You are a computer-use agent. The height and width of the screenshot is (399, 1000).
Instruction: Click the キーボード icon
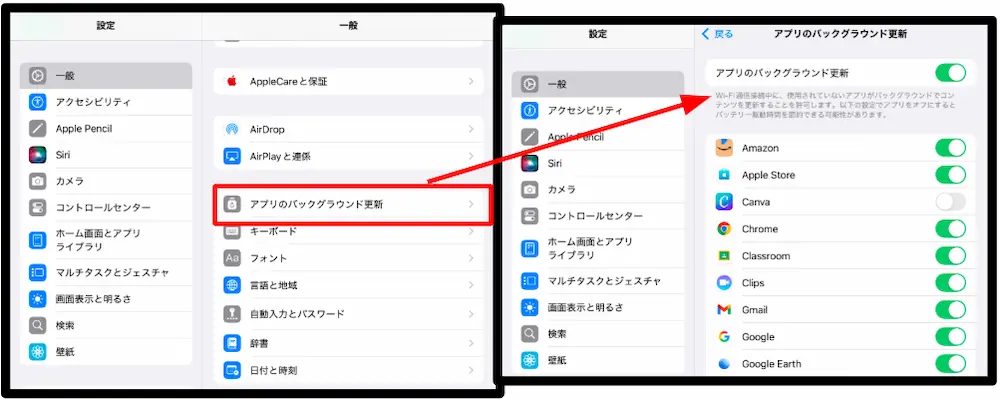click(x=232, y=231)
